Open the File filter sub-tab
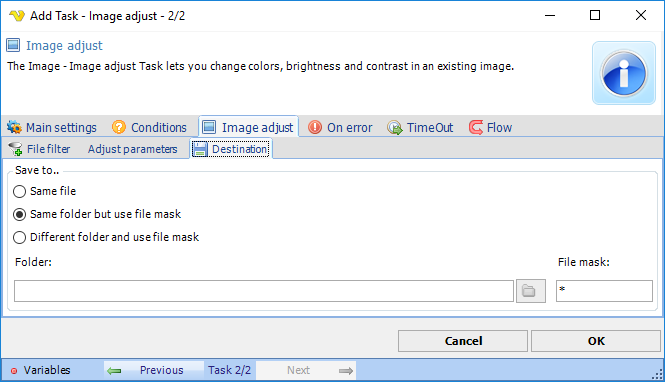 point(39,149)
